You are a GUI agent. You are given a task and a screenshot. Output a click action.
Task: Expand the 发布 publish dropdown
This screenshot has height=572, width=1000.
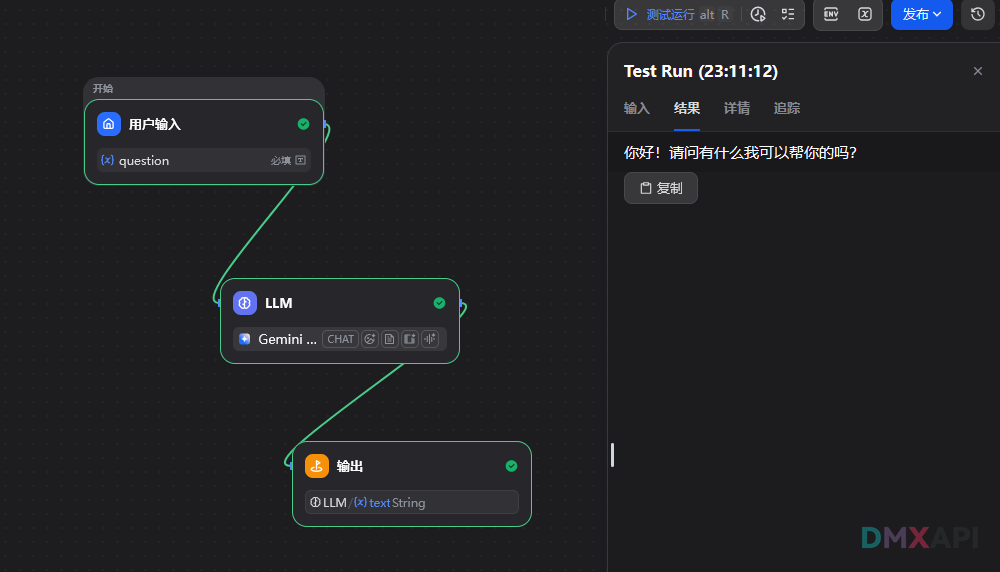(x=921, y=14)
